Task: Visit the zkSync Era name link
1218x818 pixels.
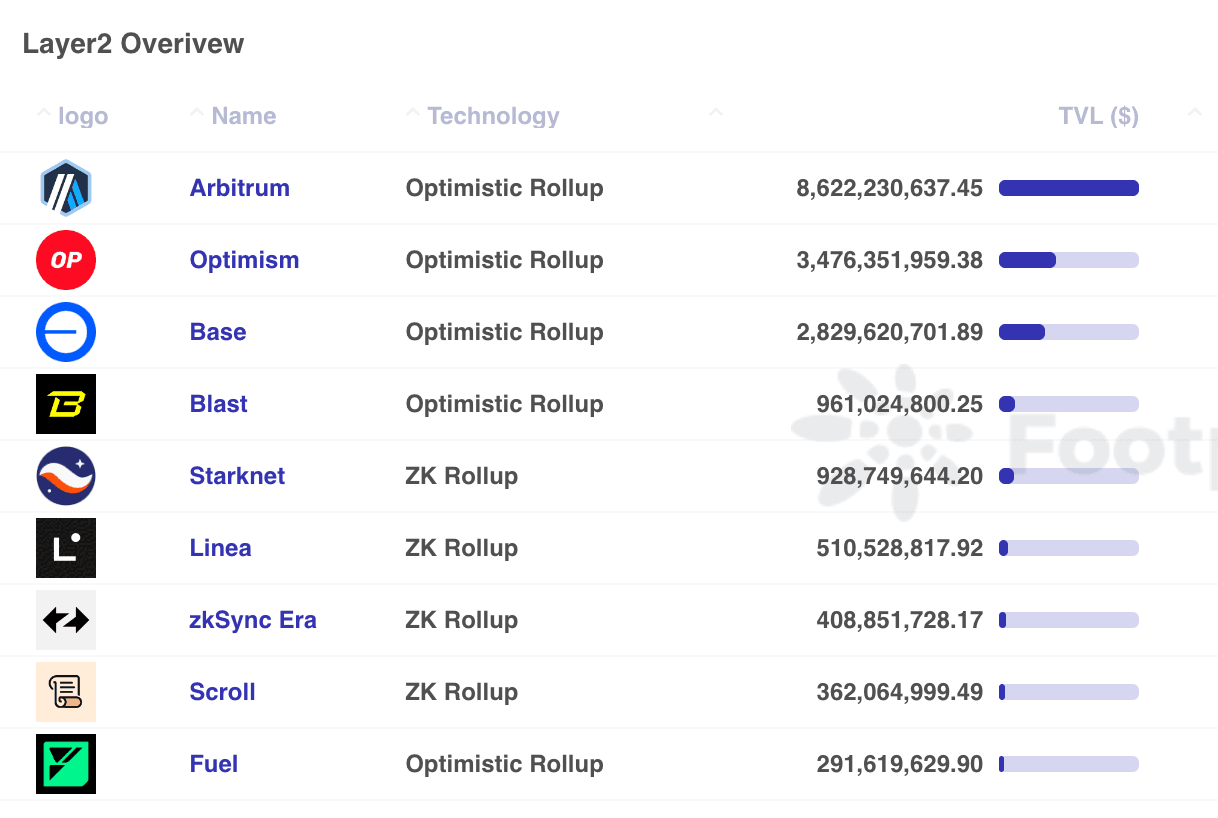Action: pyautogui.click(x=253, y=620)
